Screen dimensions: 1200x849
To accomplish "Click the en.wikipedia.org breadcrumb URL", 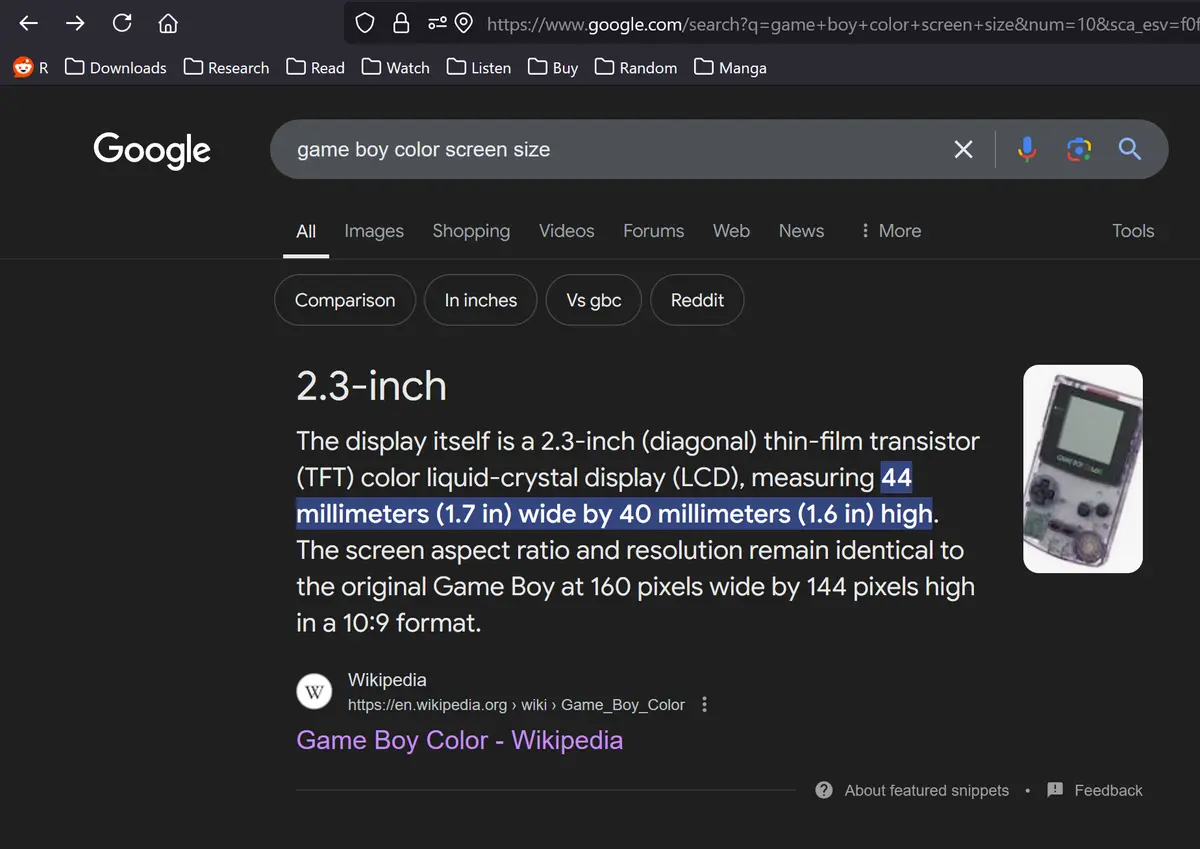I will [516, 705].
